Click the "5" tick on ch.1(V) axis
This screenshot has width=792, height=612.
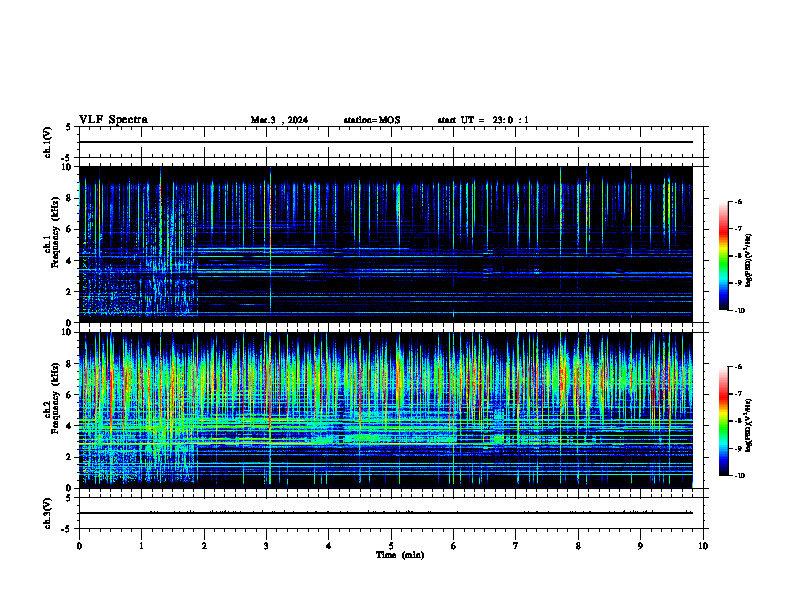coord(68,127)
